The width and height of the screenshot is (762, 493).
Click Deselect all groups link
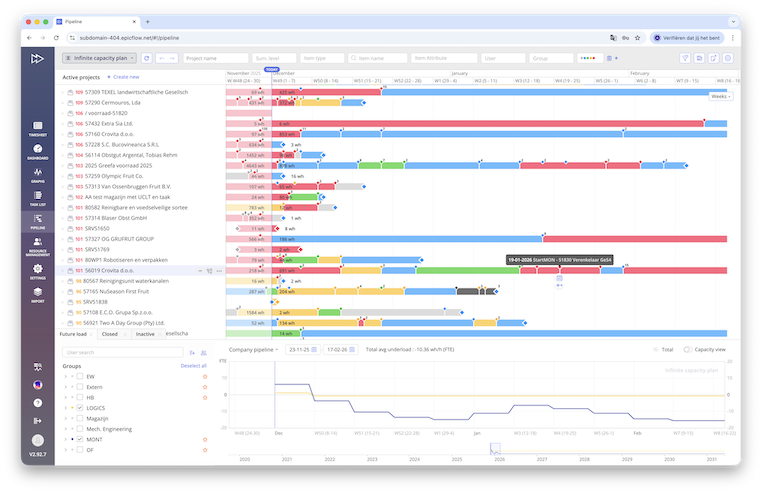click(x=193, y=366)
